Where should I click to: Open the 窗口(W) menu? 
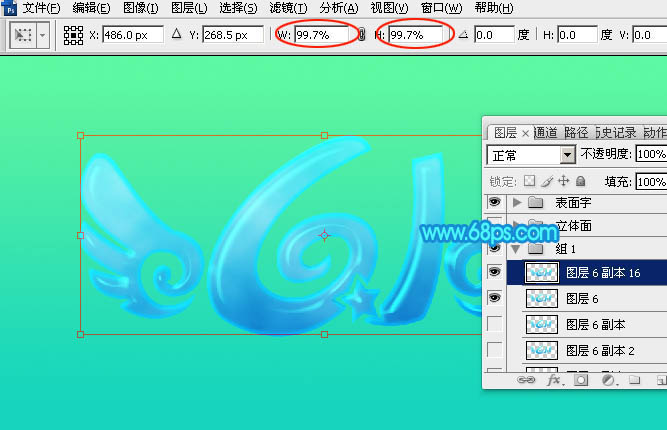[x=441, y=8]
